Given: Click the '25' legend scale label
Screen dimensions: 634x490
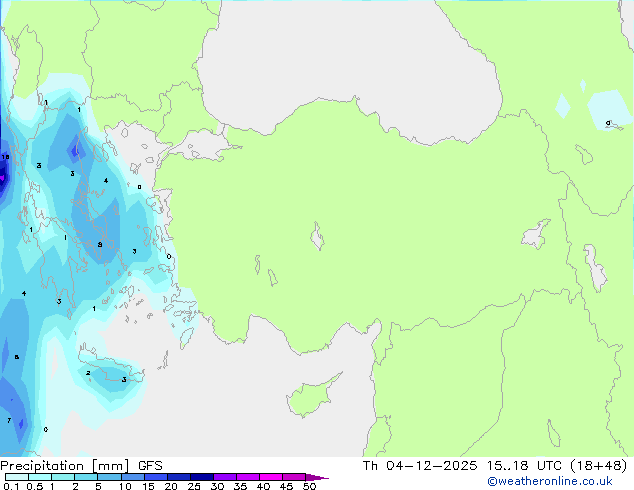Looking at the screenshot, I should [194, 486].
